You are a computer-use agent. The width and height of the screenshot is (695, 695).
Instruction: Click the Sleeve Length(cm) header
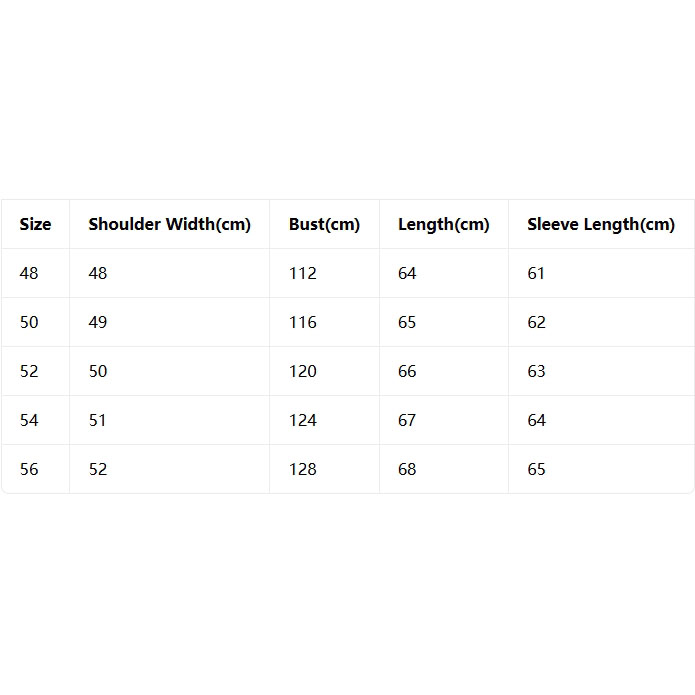(x=601, y=224)
